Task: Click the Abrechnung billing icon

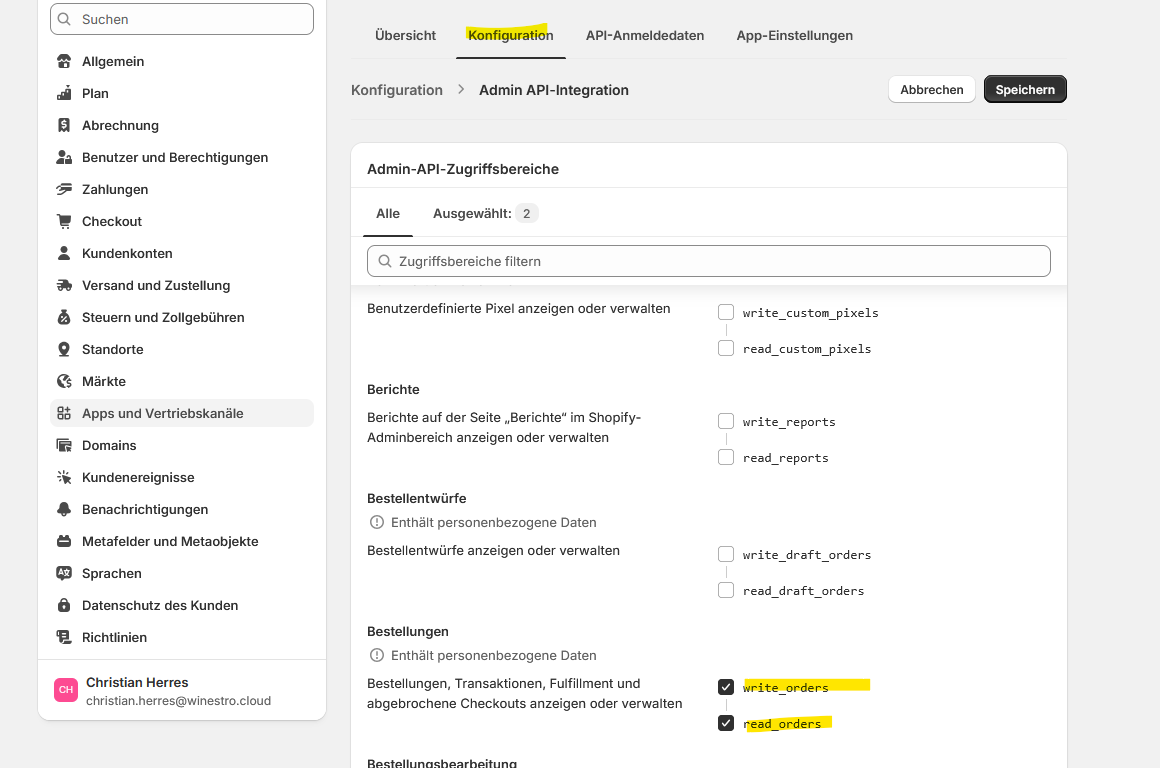Action: pos(64,125)
